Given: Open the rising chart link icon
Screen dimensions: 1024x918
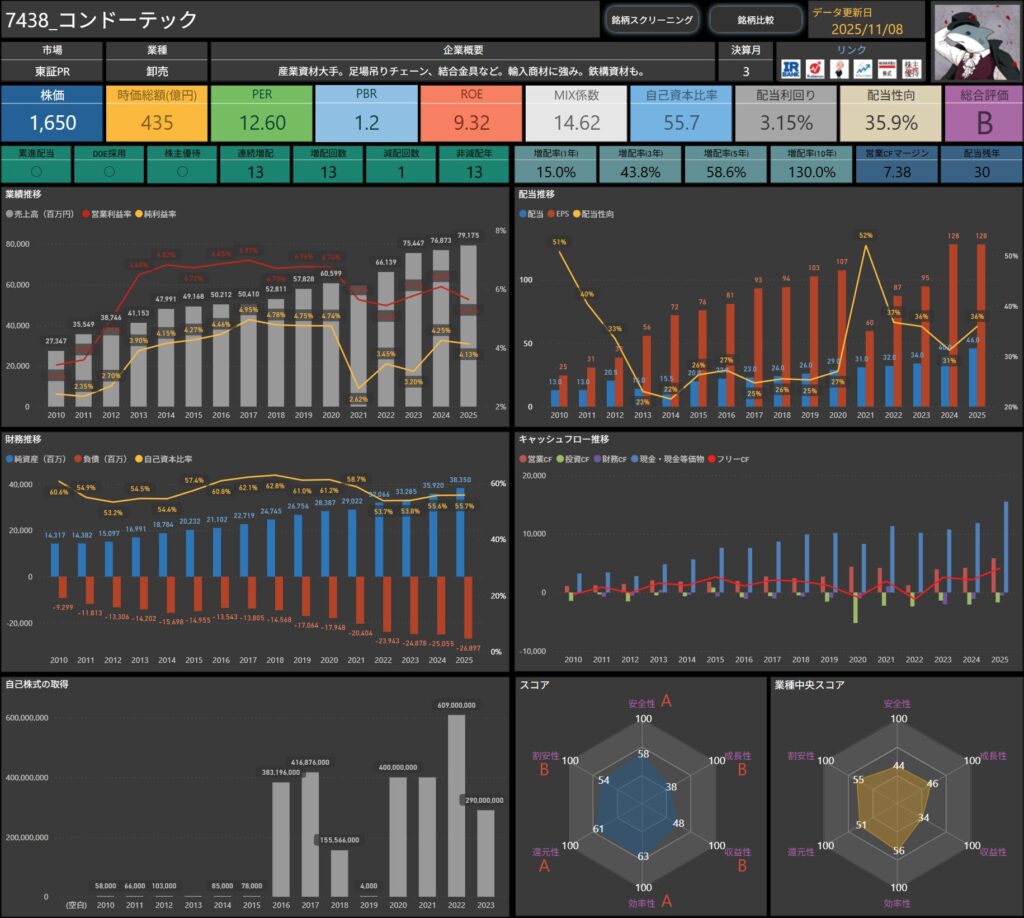Looking at the screenshot, I should [862, 68].
